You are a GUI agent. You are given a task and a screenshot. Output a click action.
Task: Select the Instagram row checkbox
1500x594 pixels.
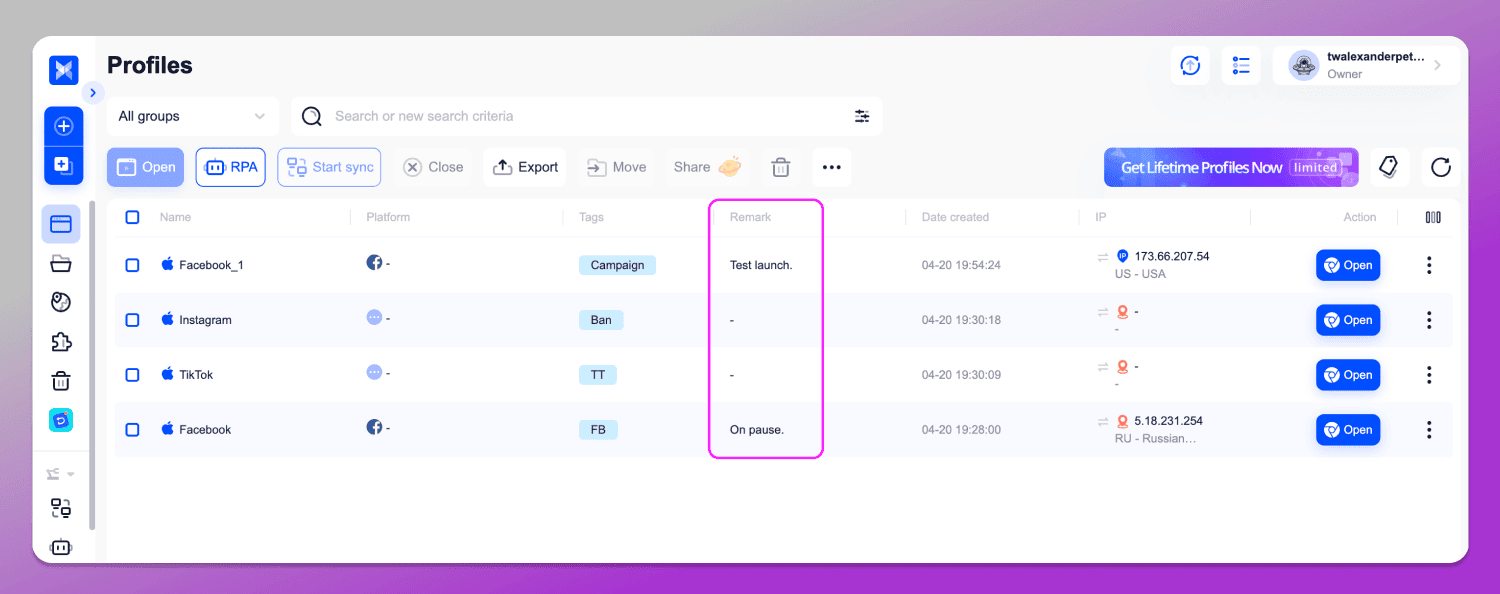click(132, 320)
